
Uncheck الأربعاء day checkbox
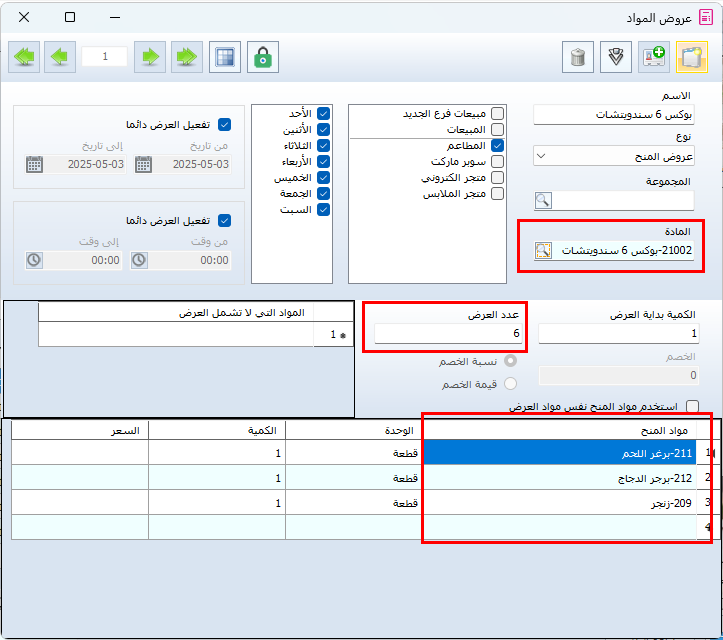tap(323, 161)
